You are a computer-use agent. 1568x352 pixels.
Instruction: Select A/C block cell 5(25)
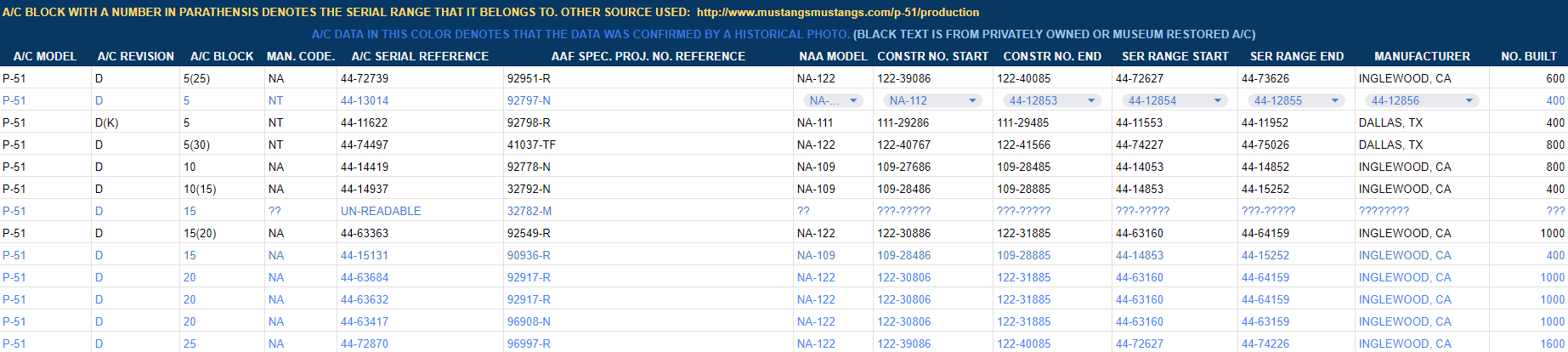(x=222, y=78)
